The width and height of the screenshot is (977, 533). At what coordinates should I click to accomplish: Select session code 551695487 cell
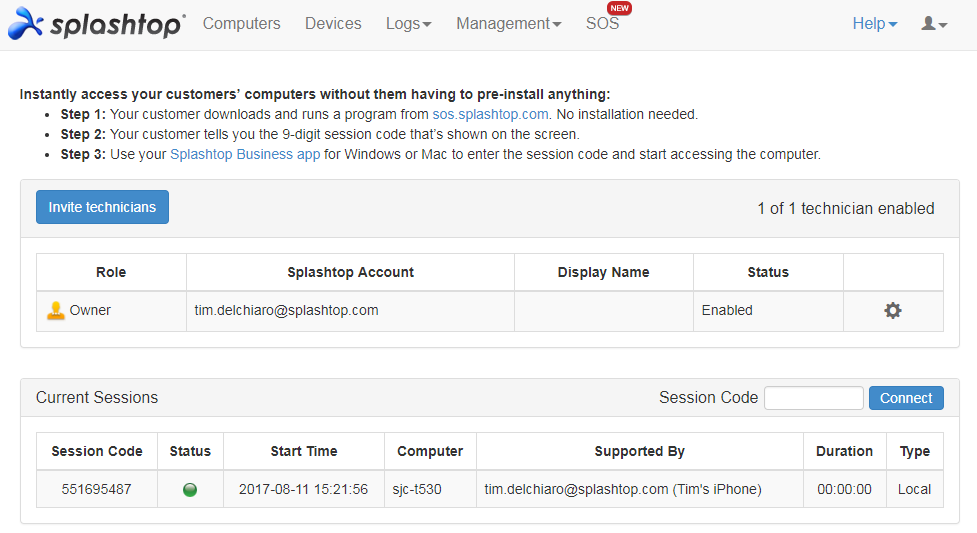96,489
